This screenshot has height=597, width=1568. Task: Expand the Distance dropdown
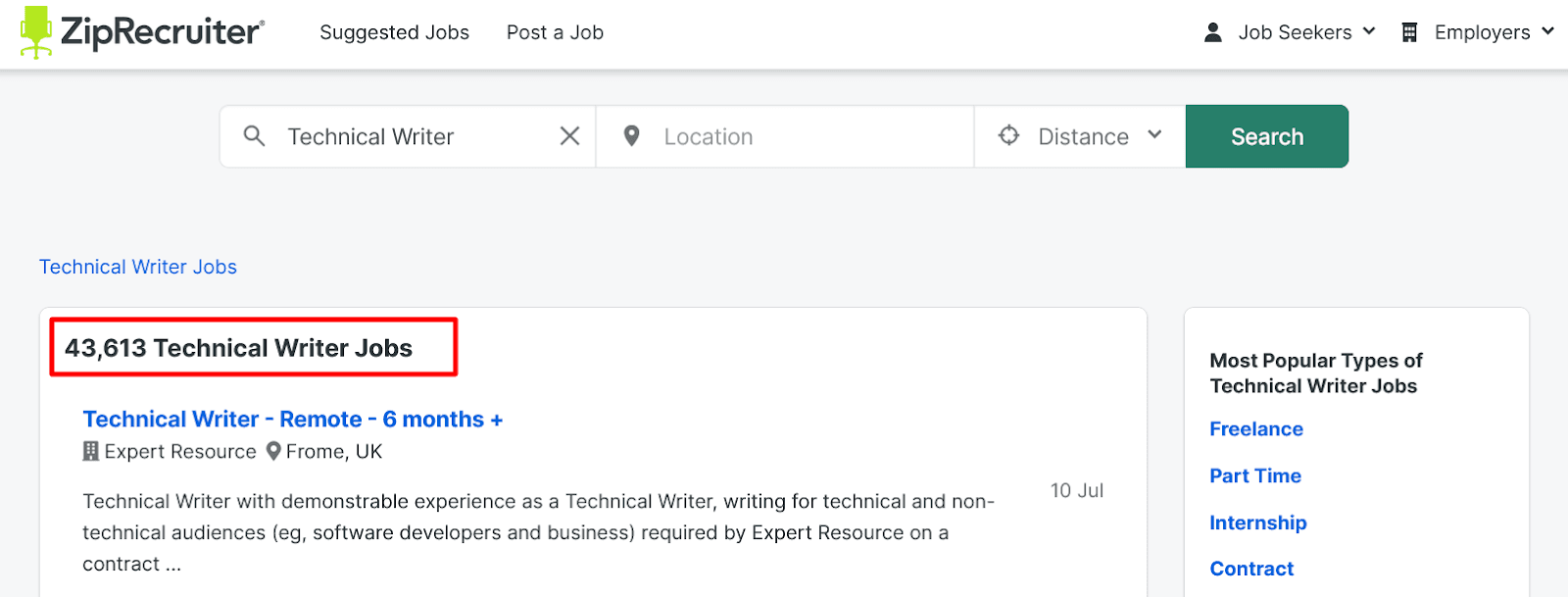(x=1153, y=135)
